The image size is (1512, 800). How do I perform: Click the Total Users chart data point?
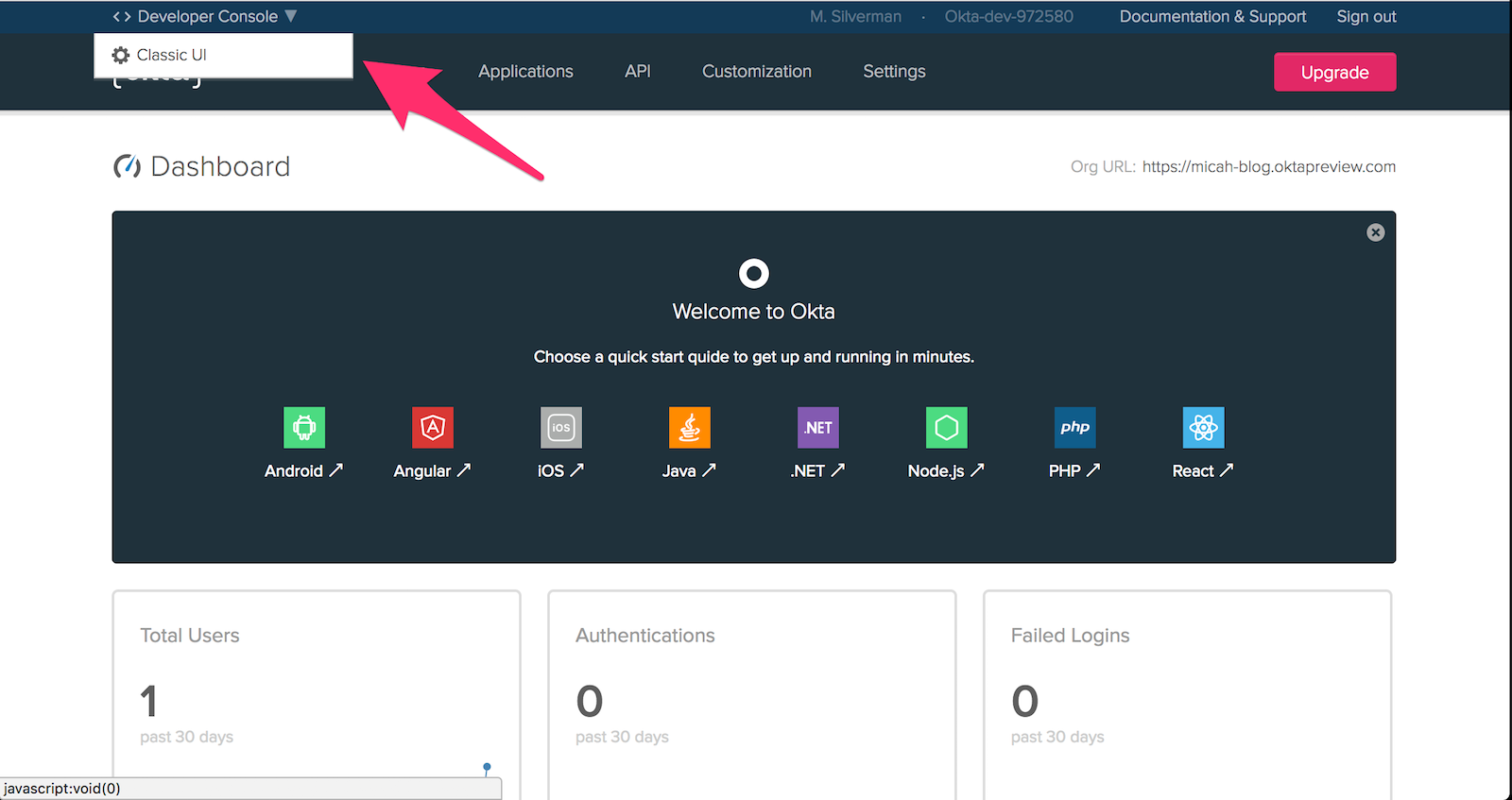tap(487, 767)
